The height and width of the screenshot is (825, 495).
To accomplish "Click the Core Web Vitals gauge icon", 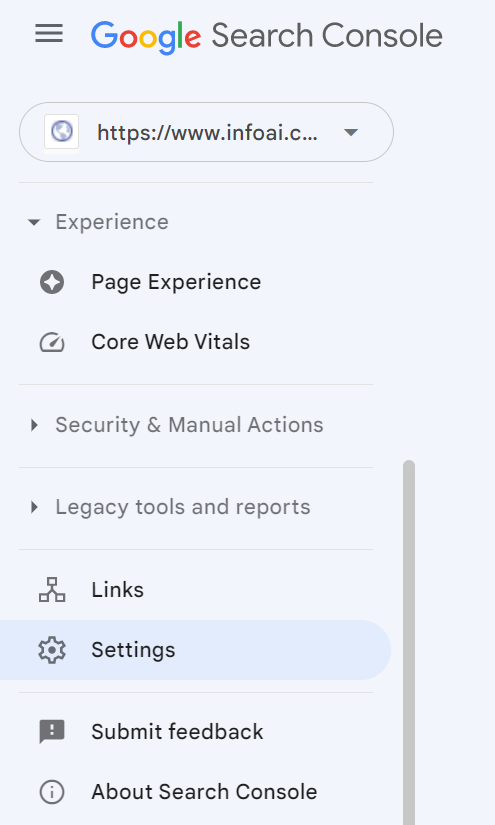I will point(52,343).
